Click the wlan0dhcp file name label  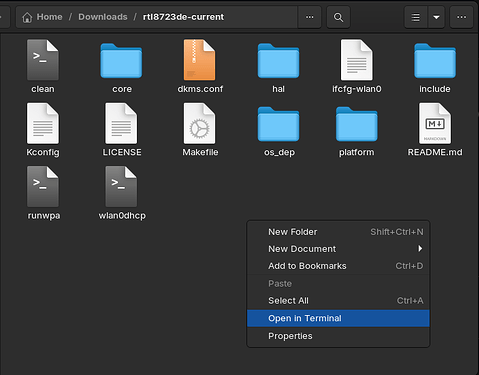122,216
